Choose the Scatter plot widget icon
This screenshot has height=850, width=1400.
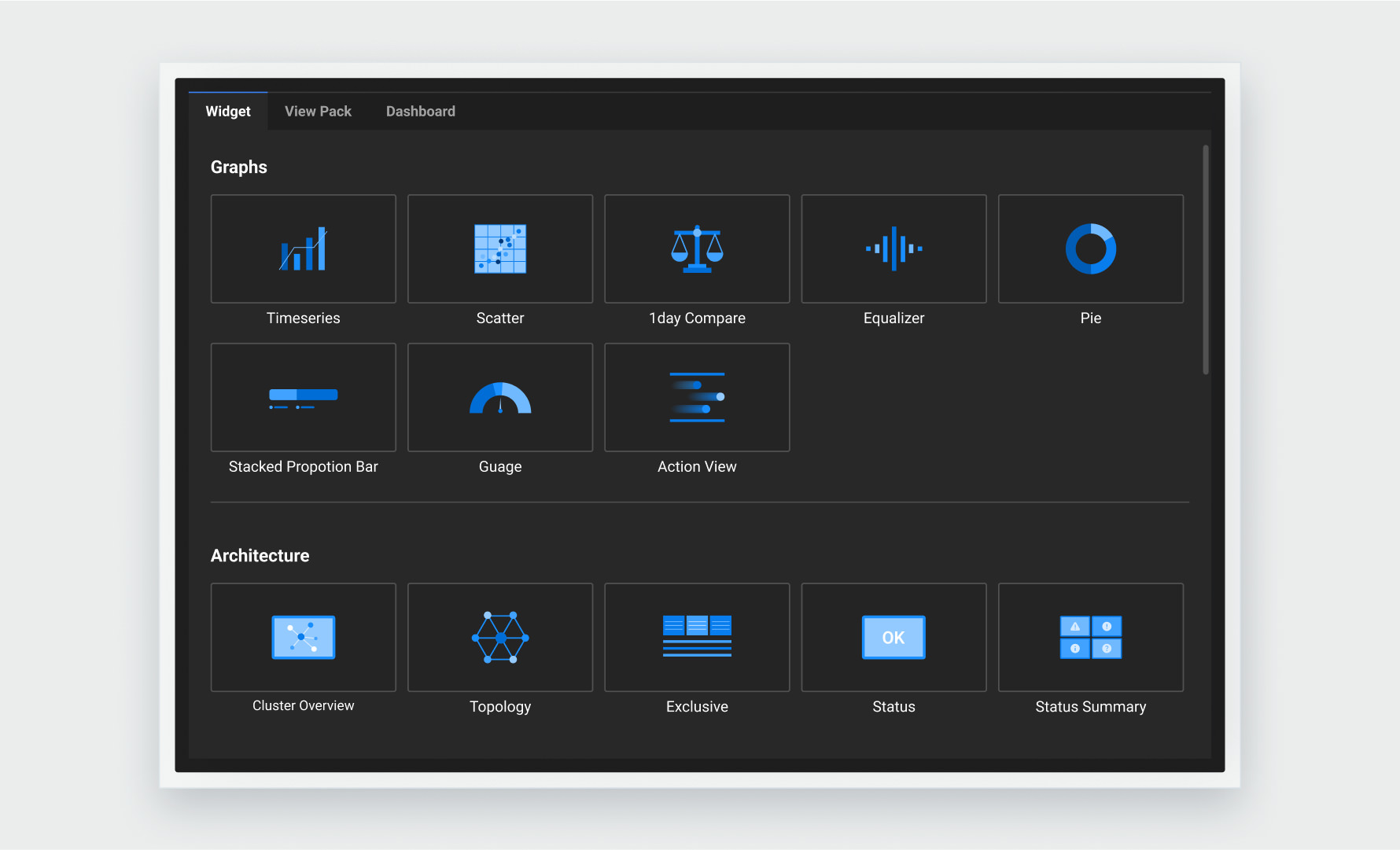[x=500, y=249]
